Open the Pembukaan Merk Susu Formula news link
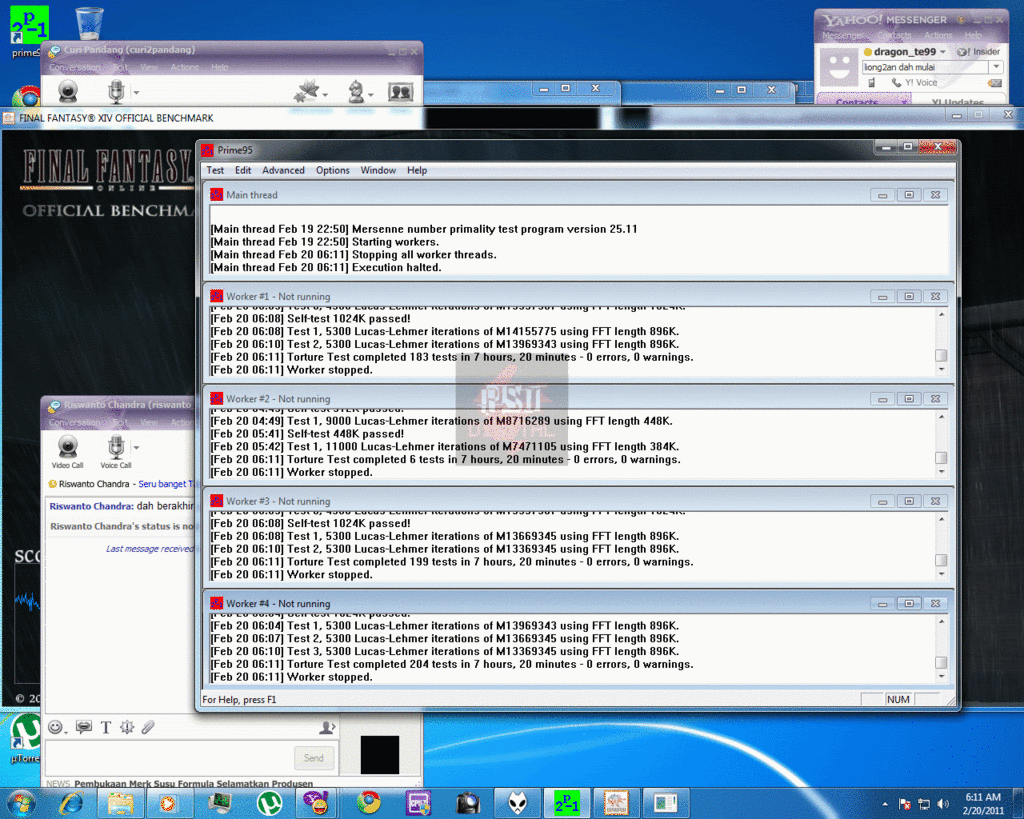The image size is (1024, 819). pyautogui.click(x=193, y=784)
